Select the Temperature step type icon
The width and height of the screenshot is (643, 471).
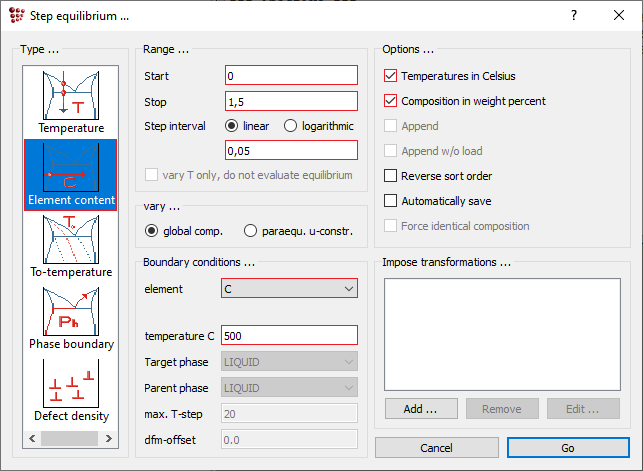click(x=70, y=95)
